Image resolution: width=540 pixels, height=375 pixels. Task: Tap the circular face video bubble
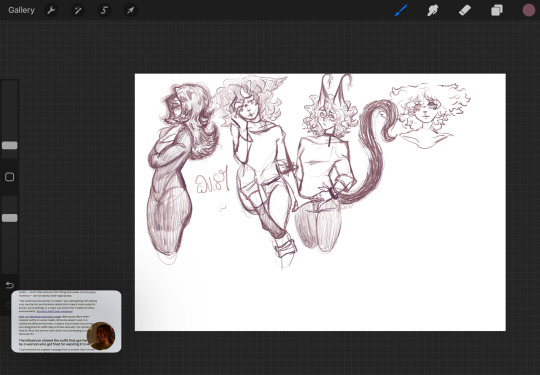[101, 336]
